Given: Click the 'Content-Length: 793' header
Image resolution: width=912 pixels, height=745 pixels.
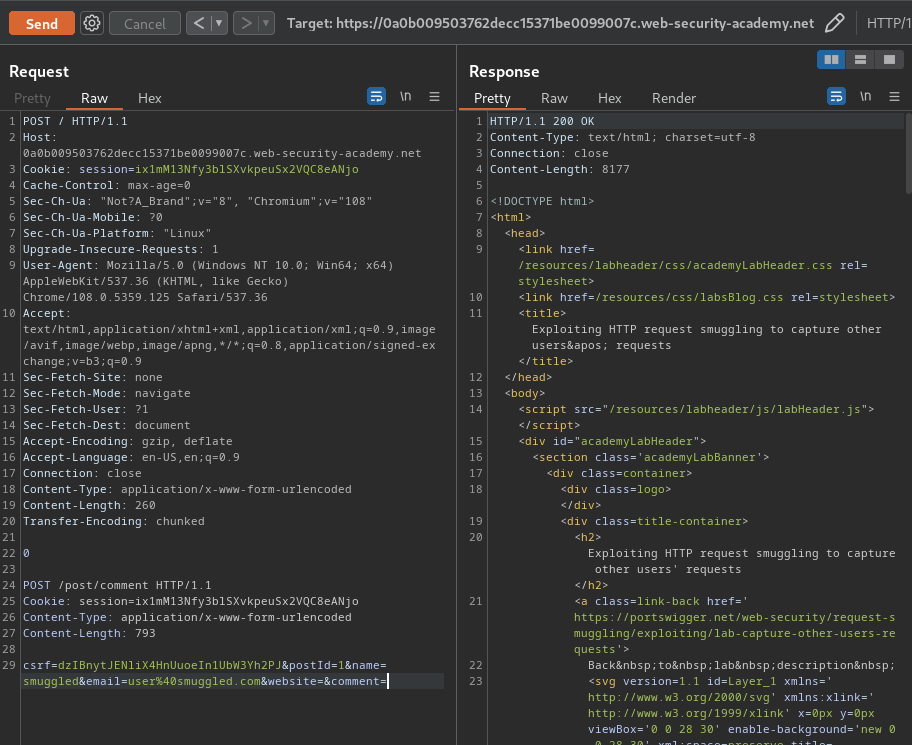Looking at the screenshot, I should pos(89,633).
